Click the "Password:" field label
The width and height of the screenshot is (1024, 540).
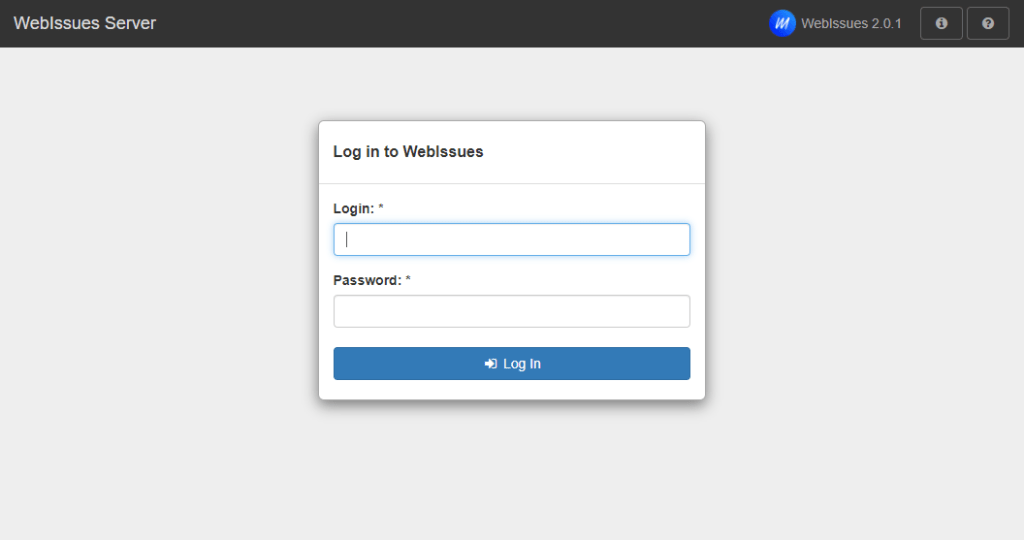pos(367,281)
